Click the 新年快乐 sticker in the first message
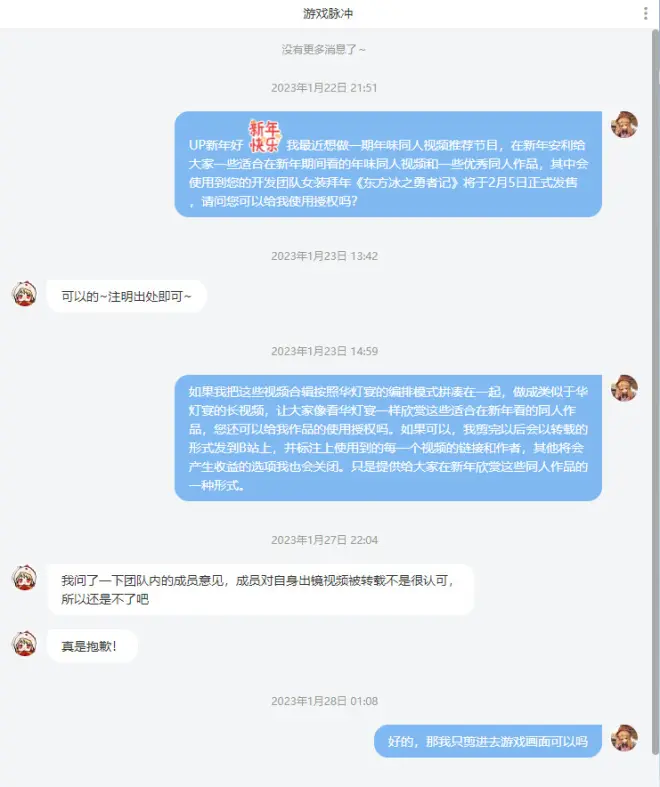660x787 pixels. coord(265,136)
